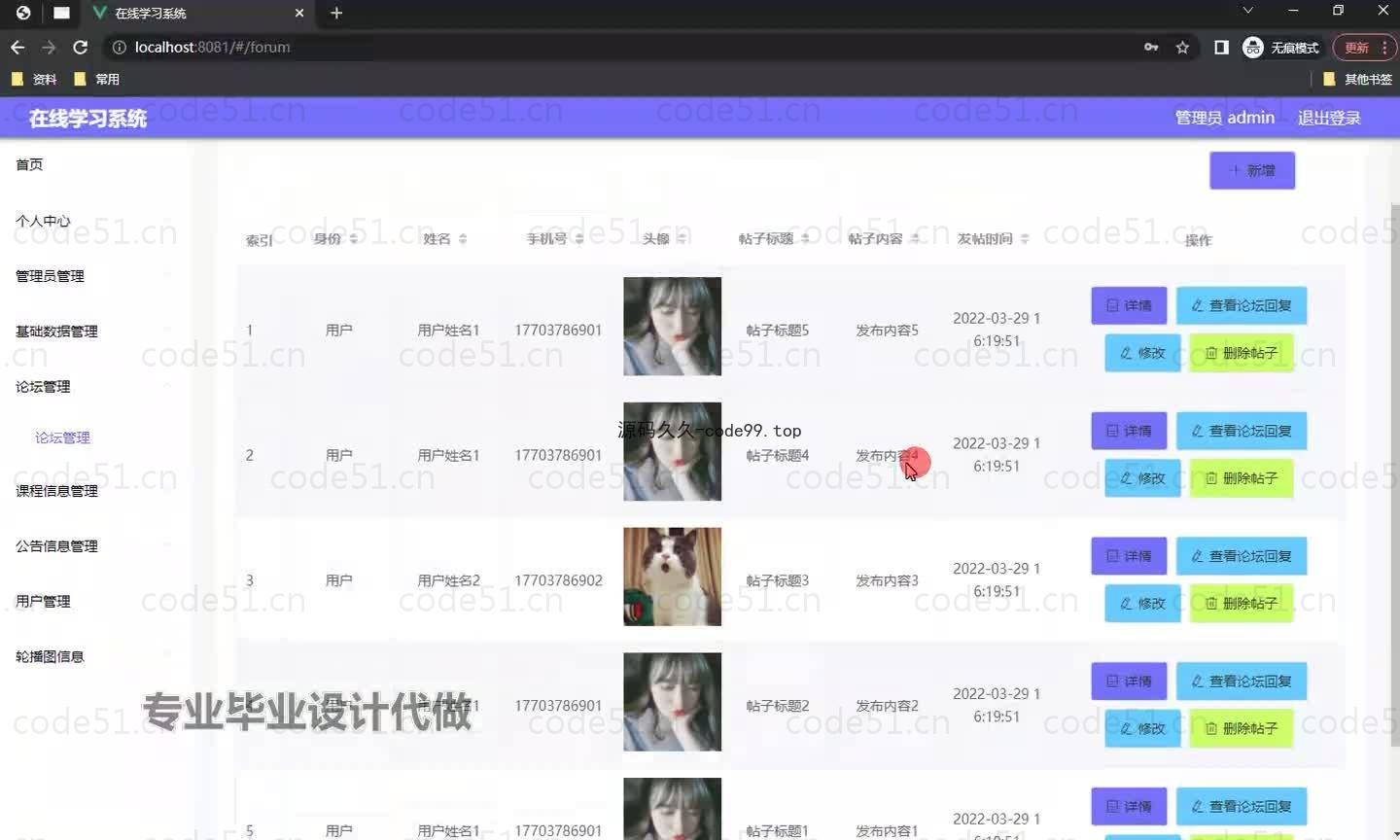Click 查看论坛回复 for 帖子标题5 row
This screenshot has width=1400, height=840.
pos(1242,305)
